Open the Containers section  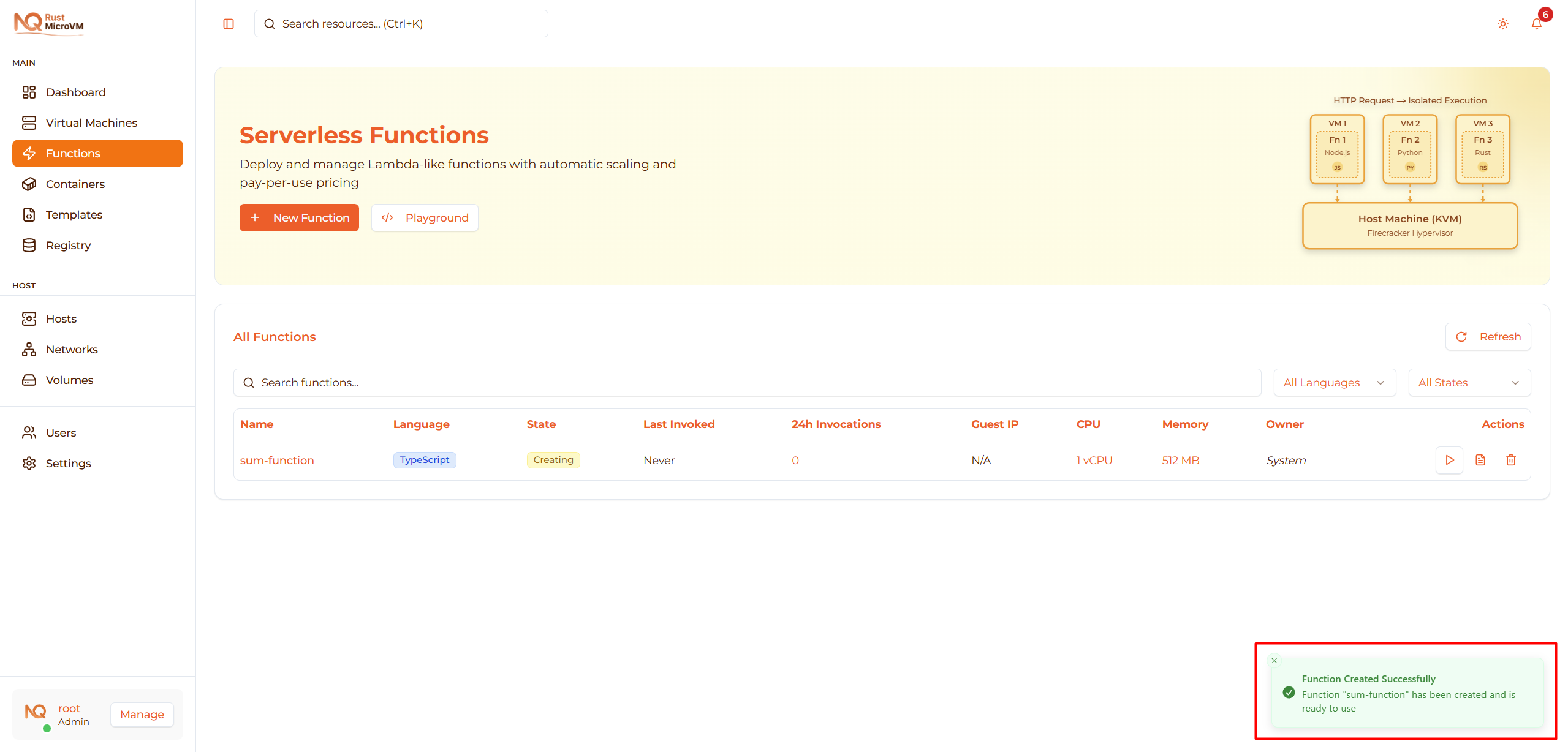75,184
